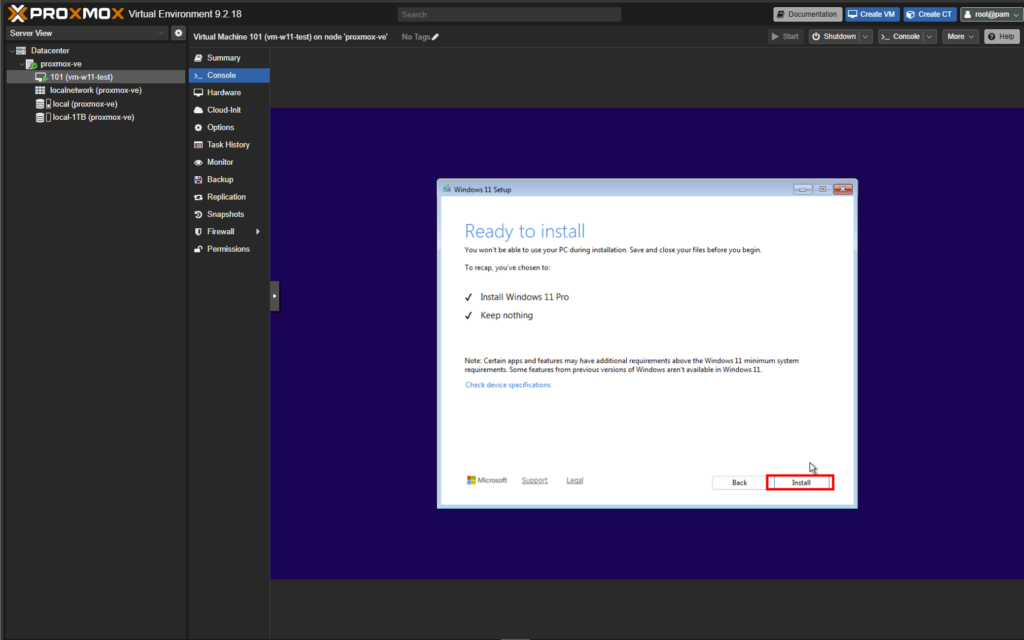Viewport: 1024px width, 640px height.
Task: Click the Backup floppy disk icon
Action: point(198,180)
